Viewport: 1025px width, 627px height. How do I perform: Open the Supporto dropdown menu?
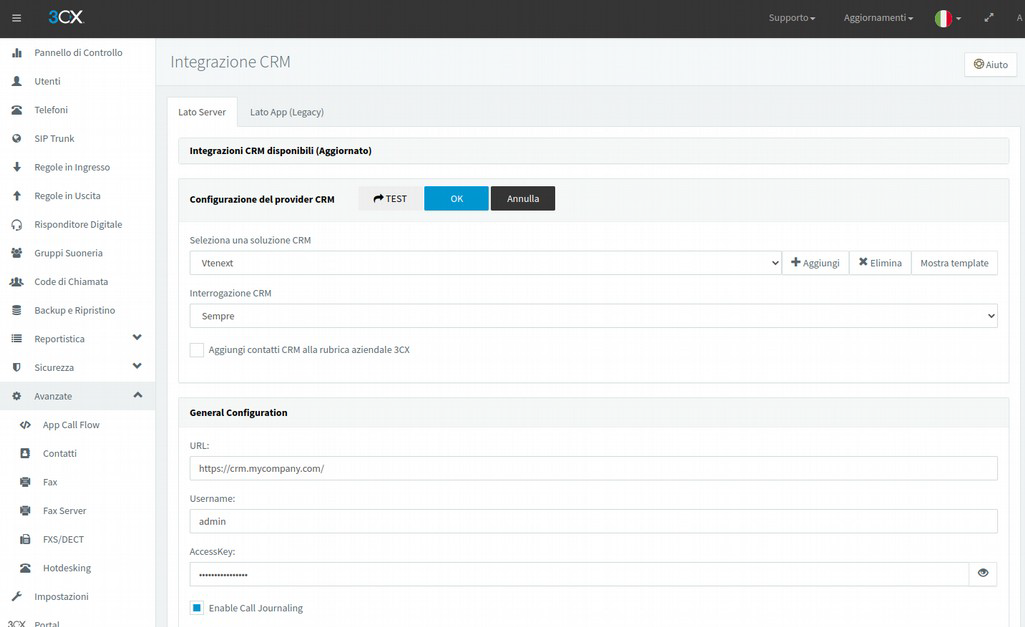[x=792, y=18]
